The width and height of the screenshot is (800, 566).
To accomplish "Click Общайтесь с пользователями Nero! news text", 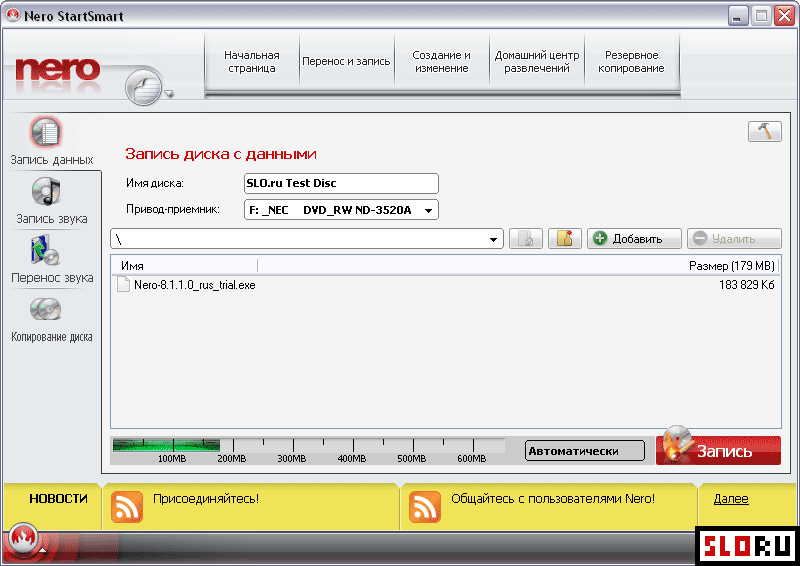I will pos(553,499).
